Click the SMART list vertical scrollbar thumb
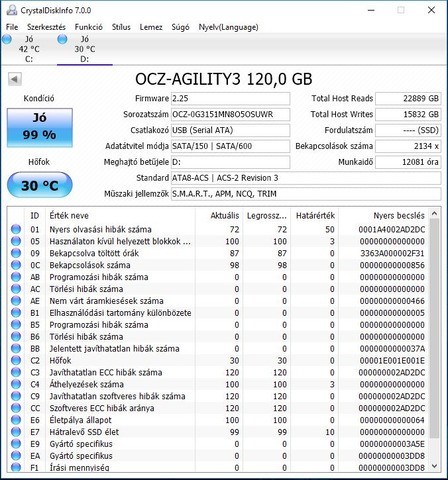 point(434,328)
